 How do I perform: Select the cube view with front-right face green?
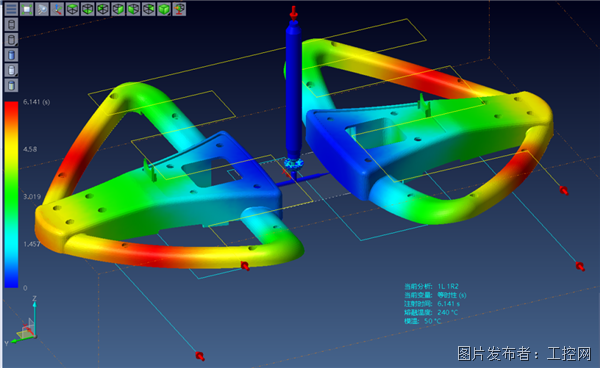118,9
